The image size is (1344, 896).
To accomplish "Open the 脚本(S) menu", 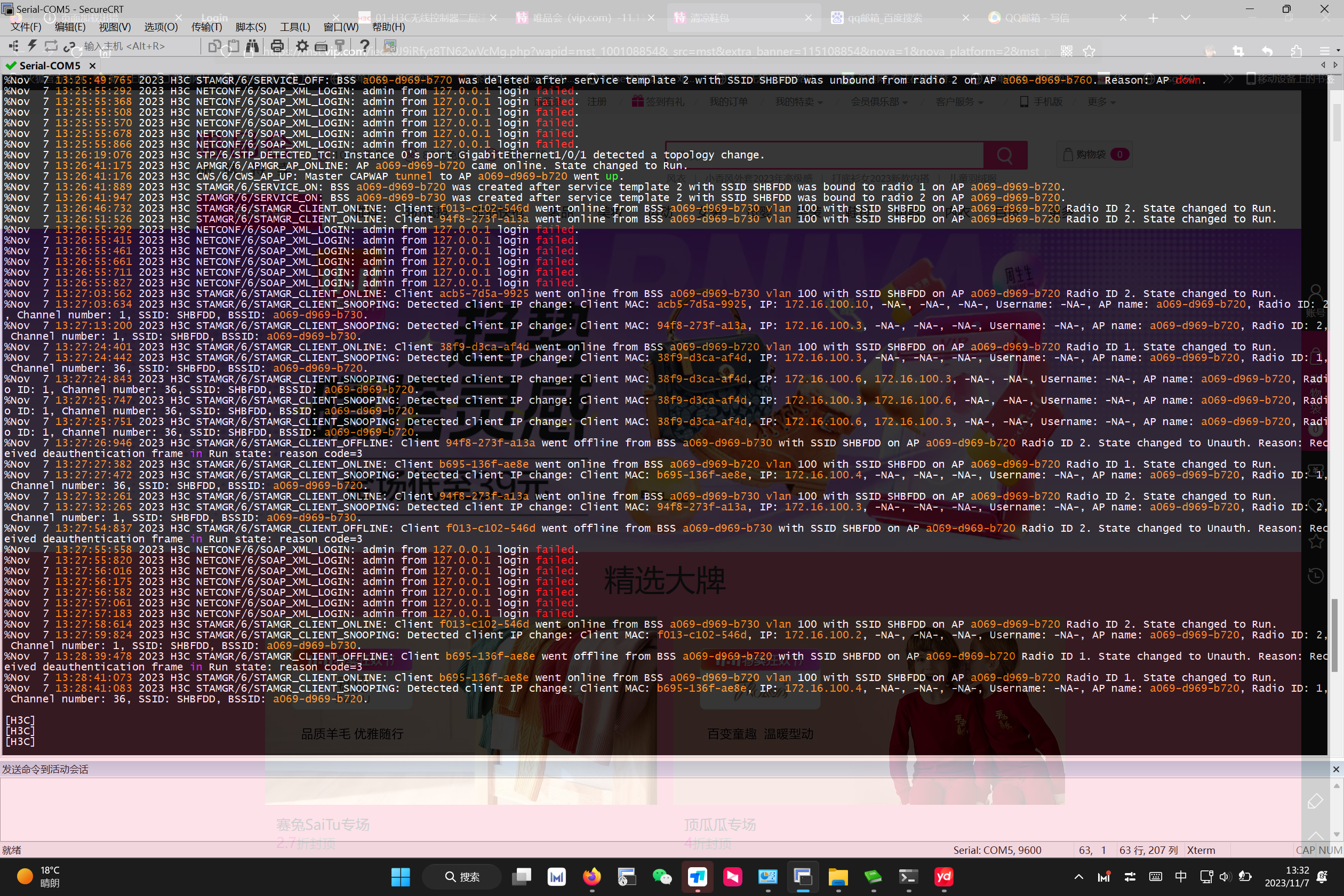I will click(251, 27).
